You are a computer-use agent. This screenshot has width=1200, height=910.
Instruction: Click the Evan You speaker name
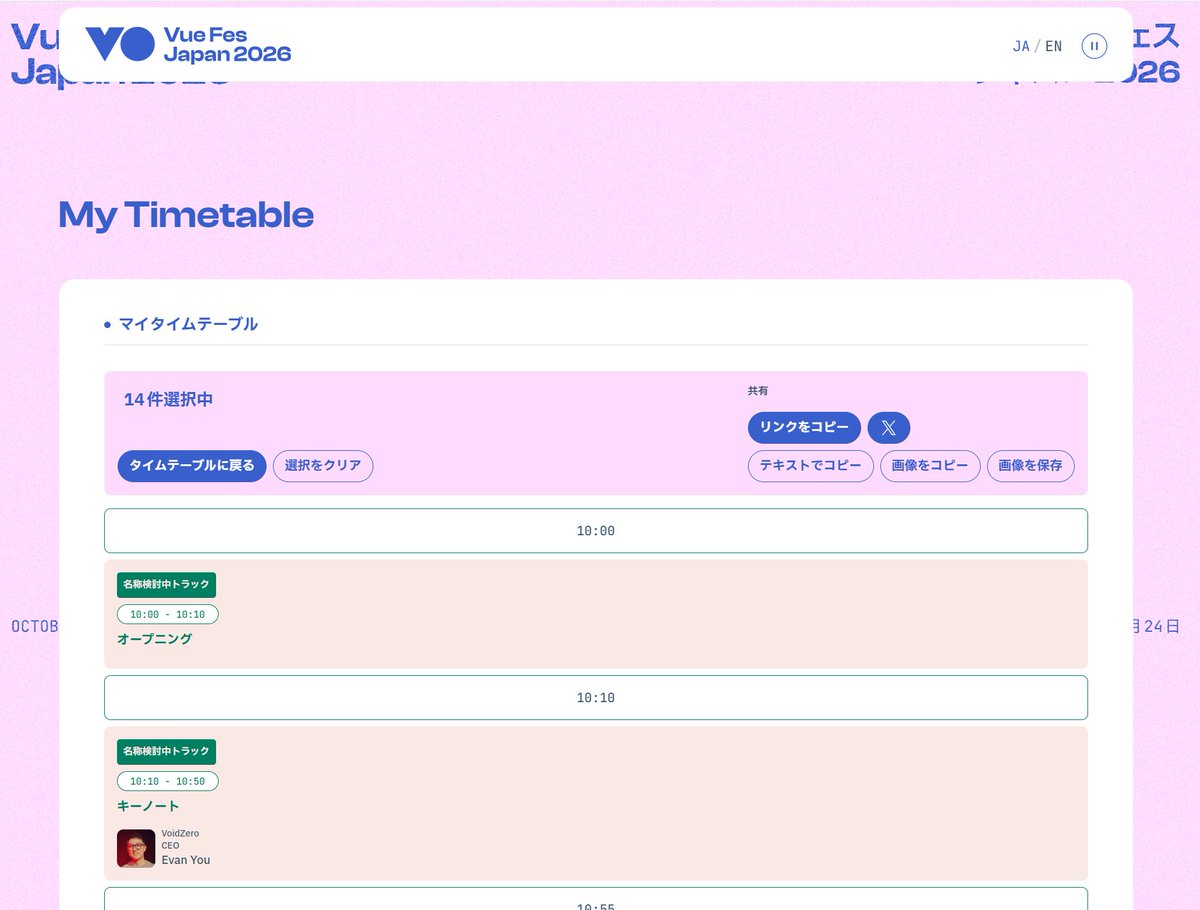[186, 860]
